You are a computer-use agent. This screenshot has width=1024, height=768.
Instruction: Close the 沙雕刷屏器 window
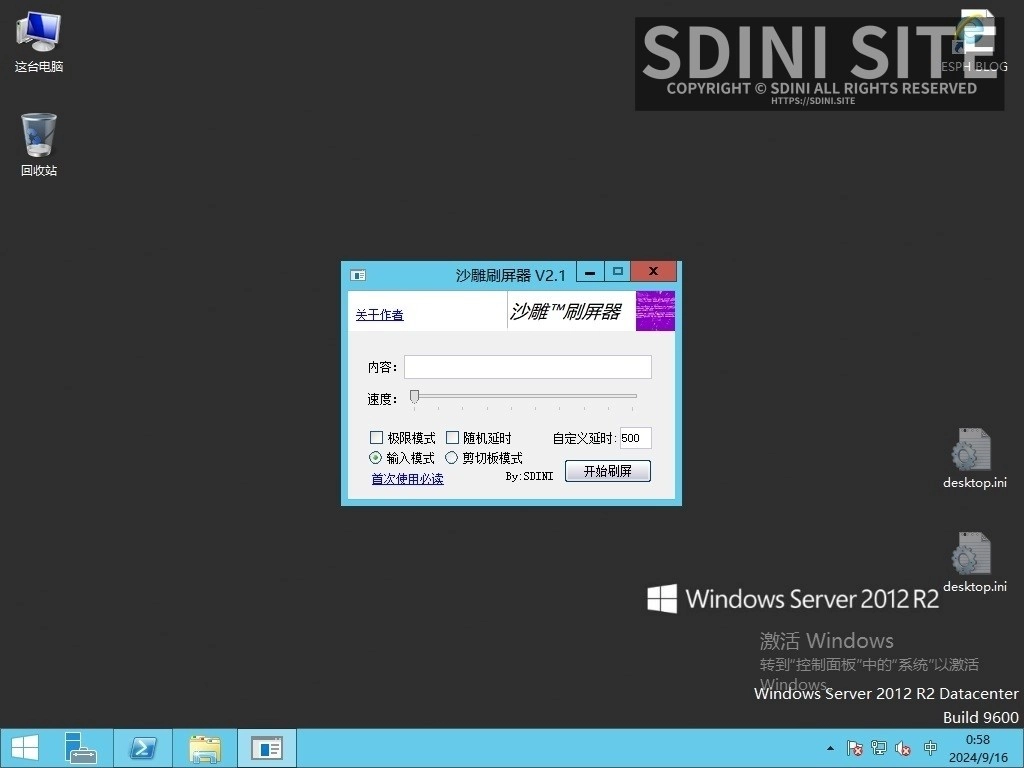click(653, 272)
